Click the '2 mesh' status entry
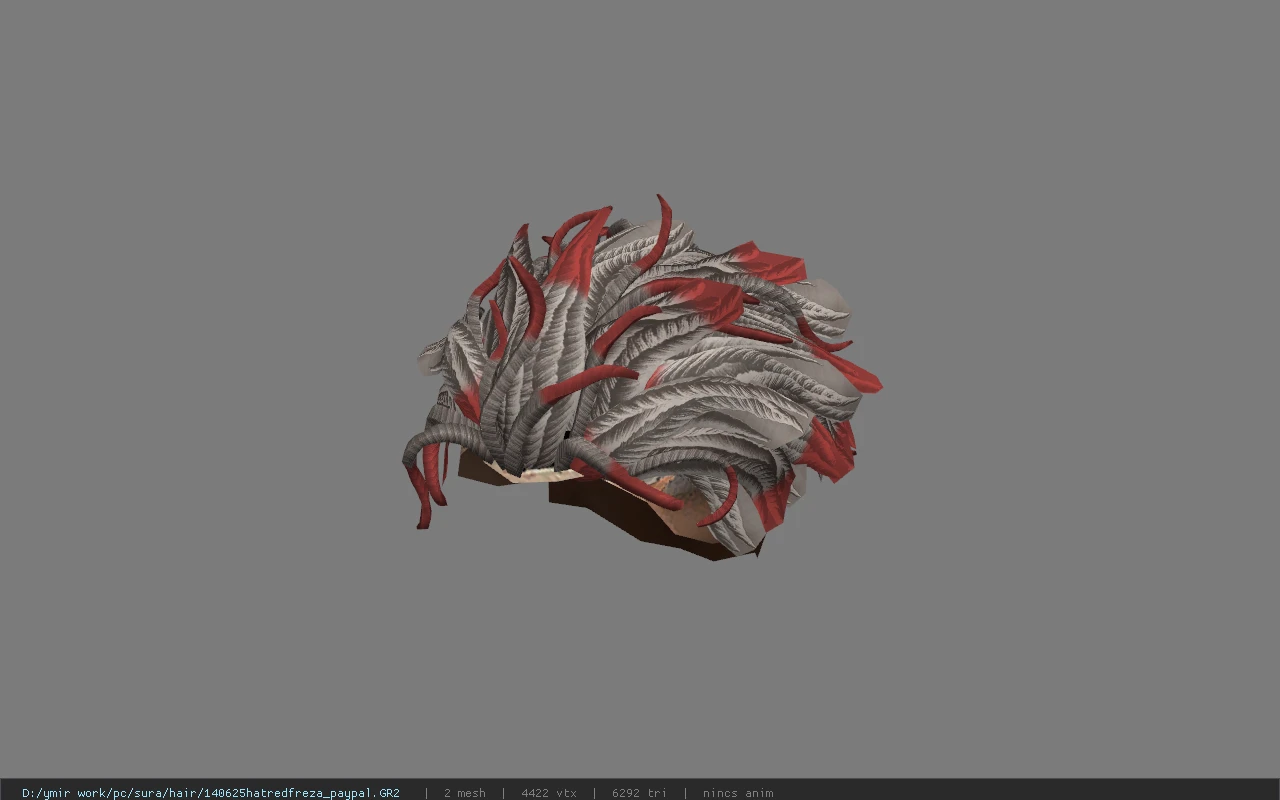The image size is (1280, 800). tap(465, 793)
